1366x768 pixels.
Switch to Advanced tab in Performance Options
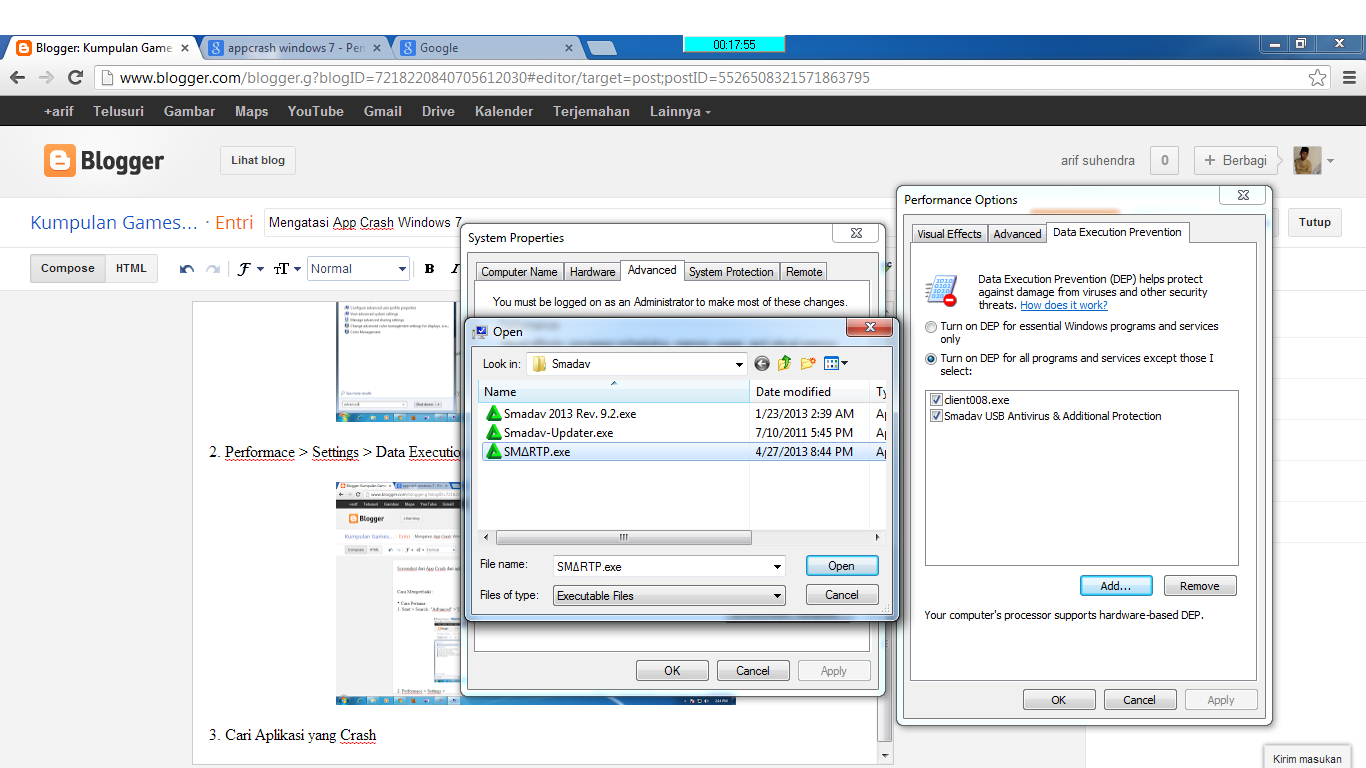[1017, 234]
